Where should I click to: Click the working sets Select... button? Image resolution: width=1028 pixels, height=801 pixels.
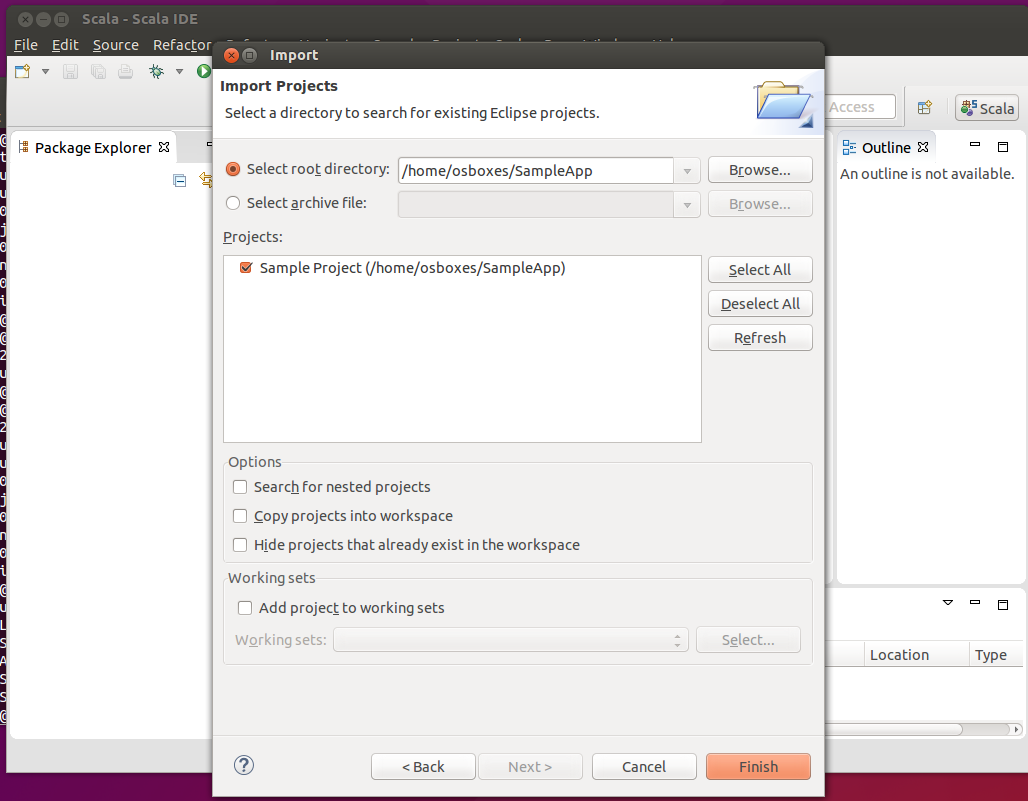[x=748, y=639]
